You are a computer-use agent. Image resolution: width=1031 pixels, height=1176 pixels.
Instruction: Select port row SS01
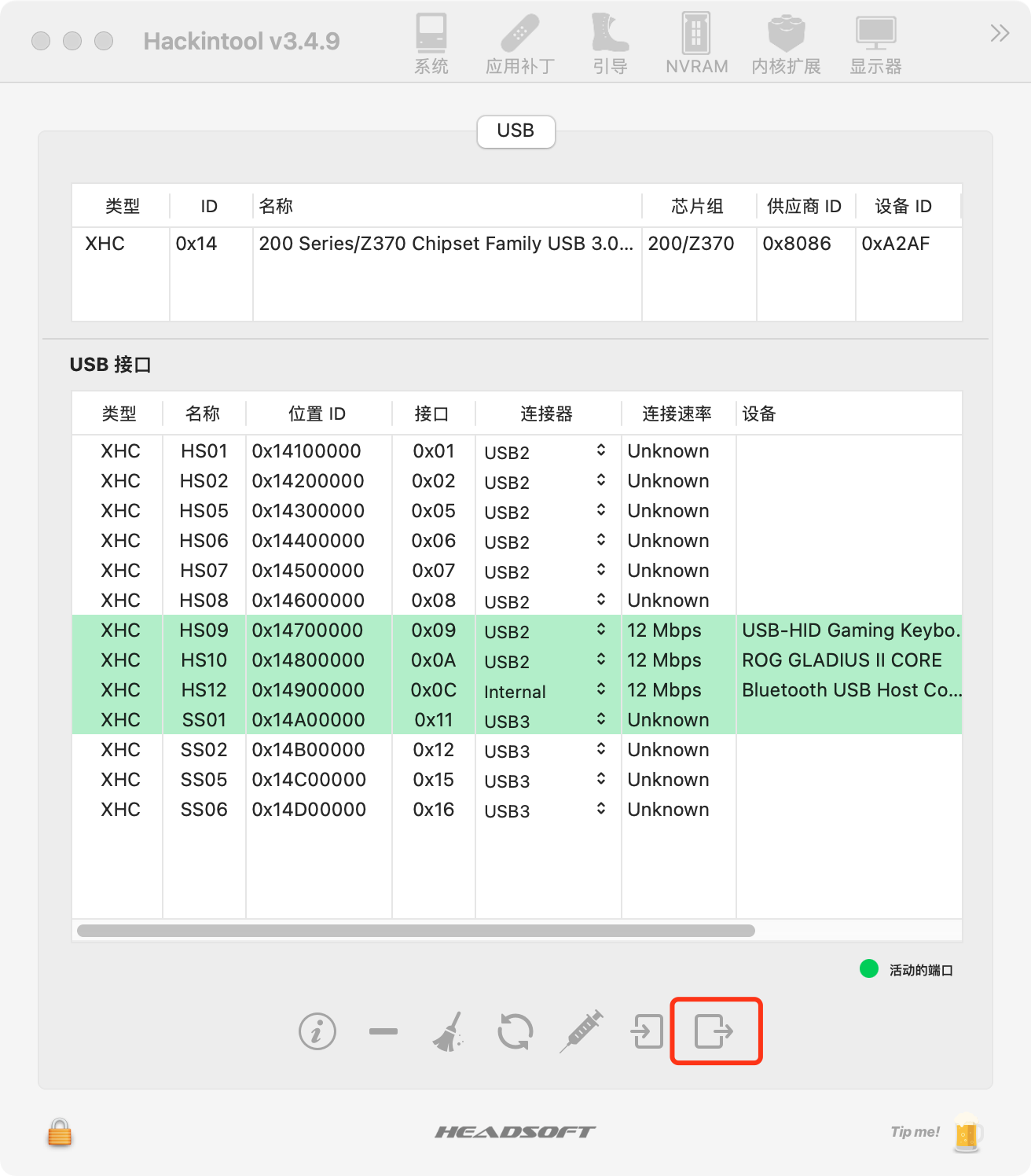click(x=517, y=719)
